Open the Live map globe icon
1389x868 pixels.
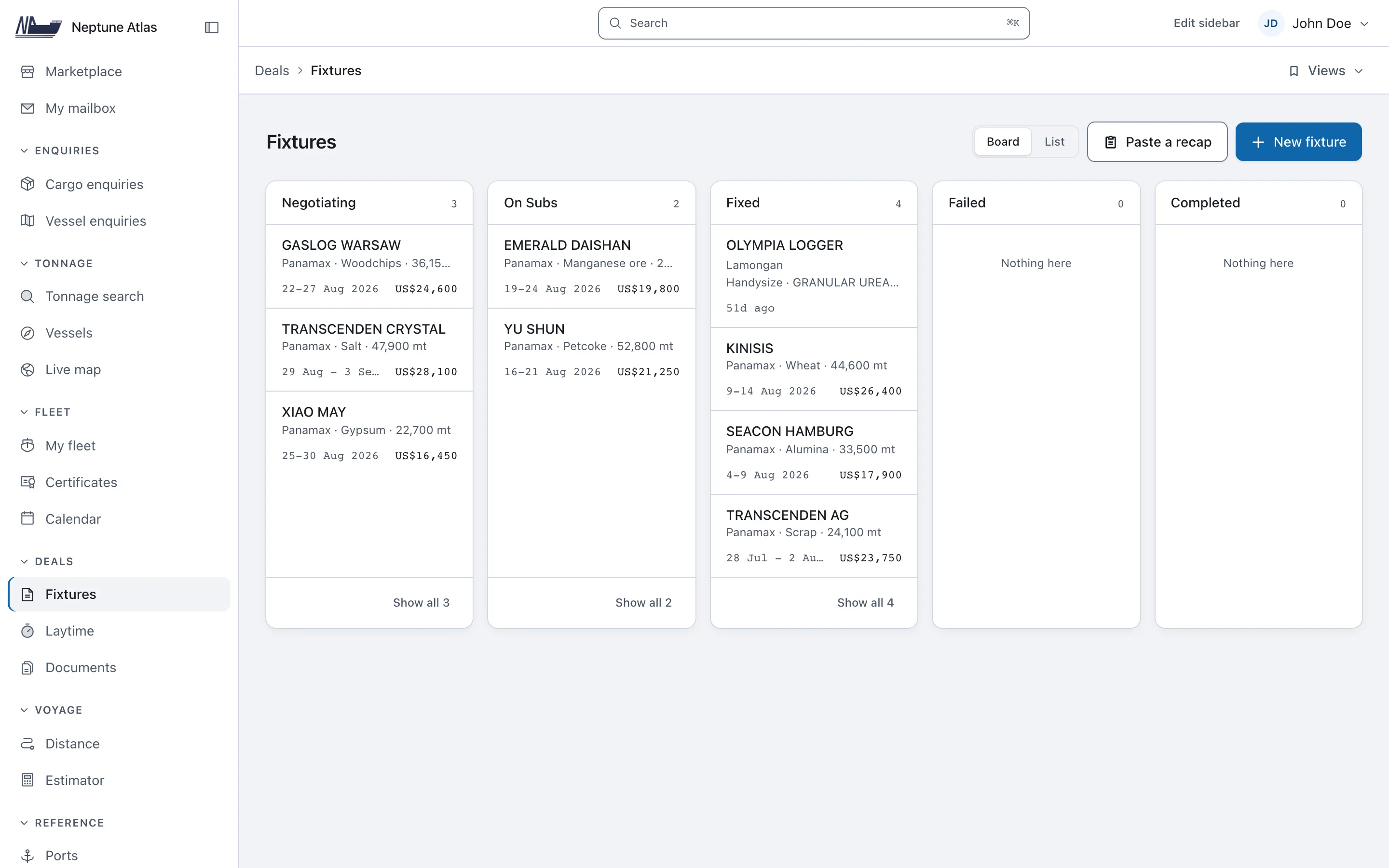27,370
